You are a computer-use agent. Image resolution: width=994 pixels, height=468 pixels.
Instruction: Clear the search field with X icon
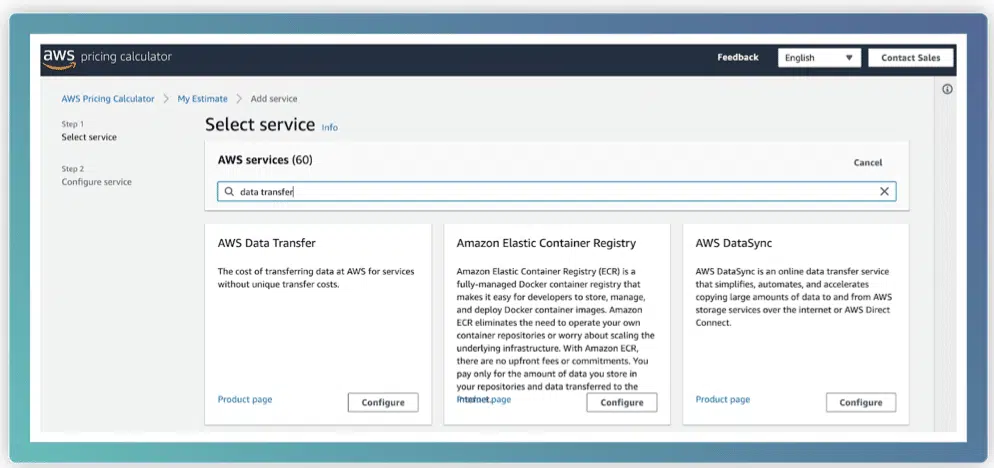tap(884, 192)
